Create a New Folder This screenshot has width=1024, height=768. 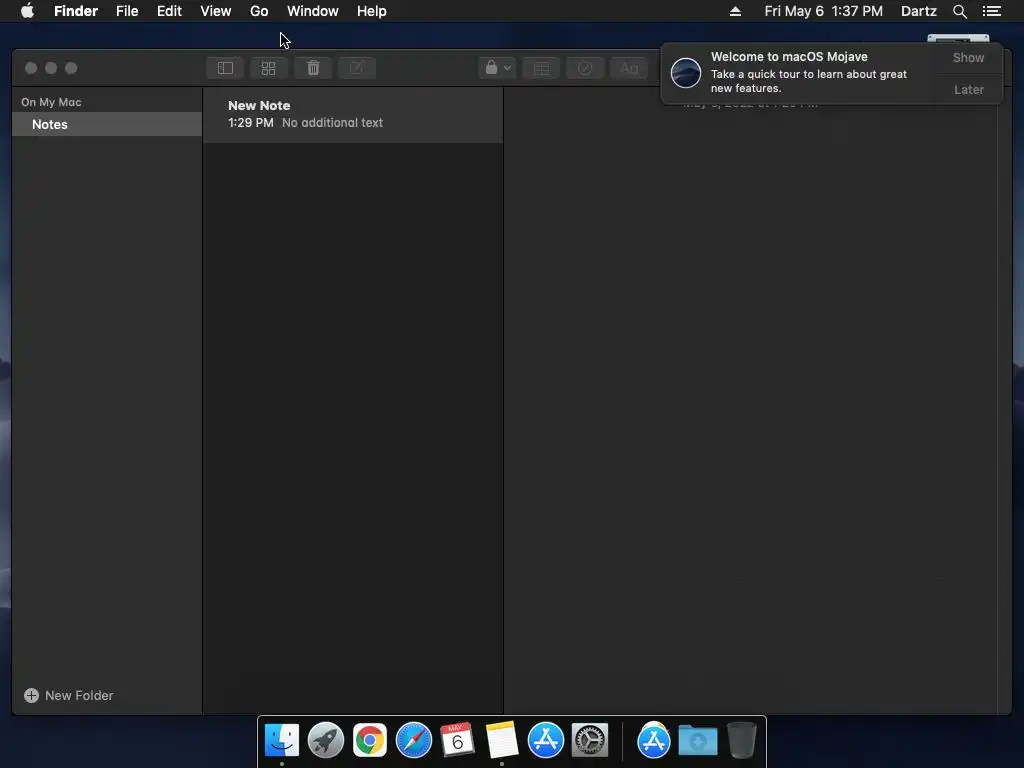[69, 696]
